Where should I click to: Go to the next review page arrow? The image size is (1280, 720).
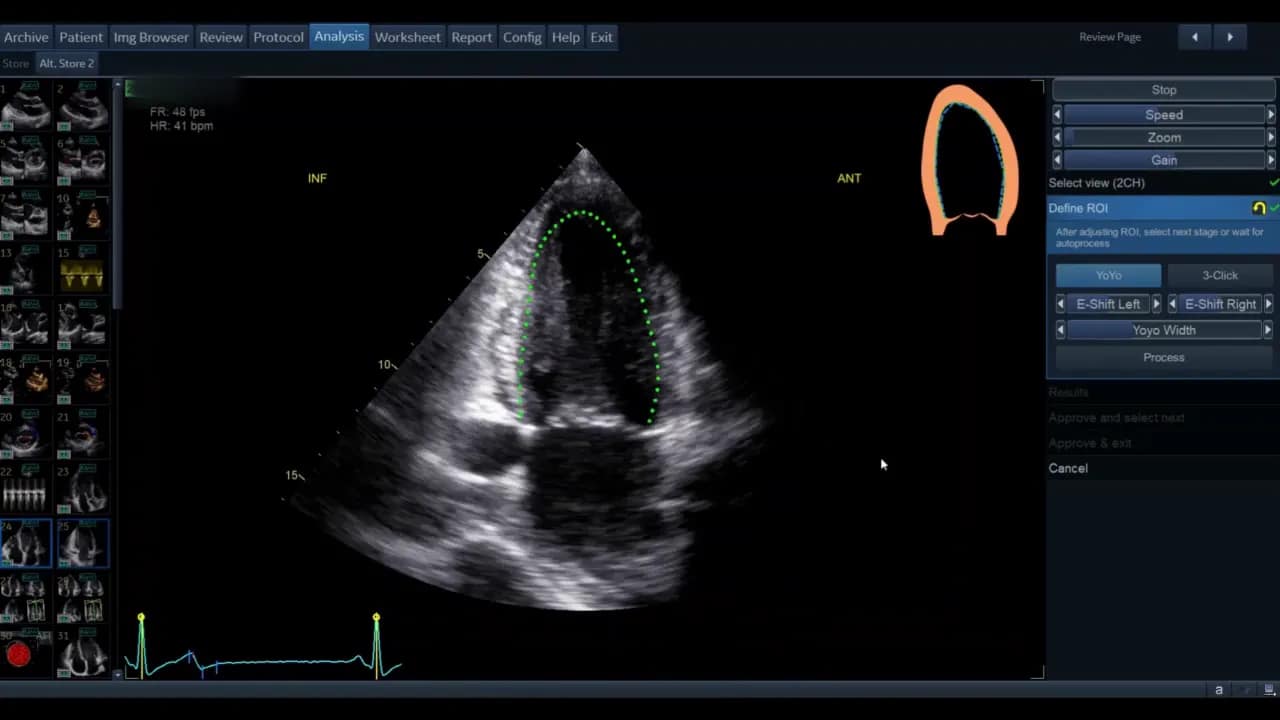click(1230, 37)
